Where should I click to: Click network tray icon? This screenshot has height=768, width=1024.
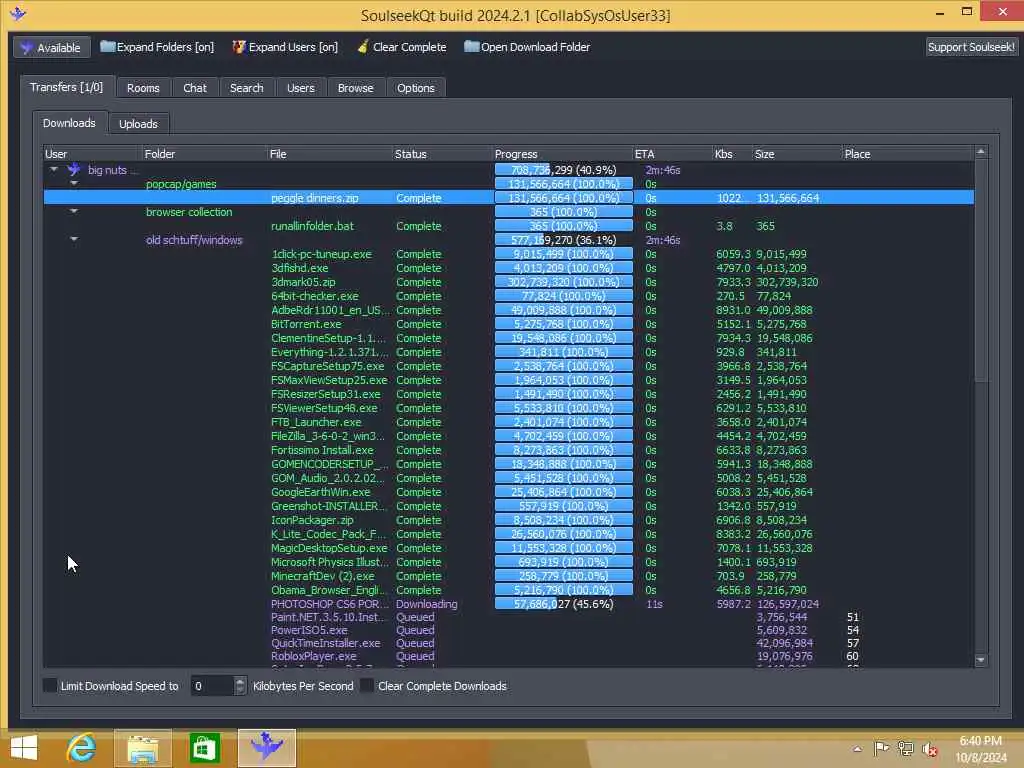tap(906, 748)
